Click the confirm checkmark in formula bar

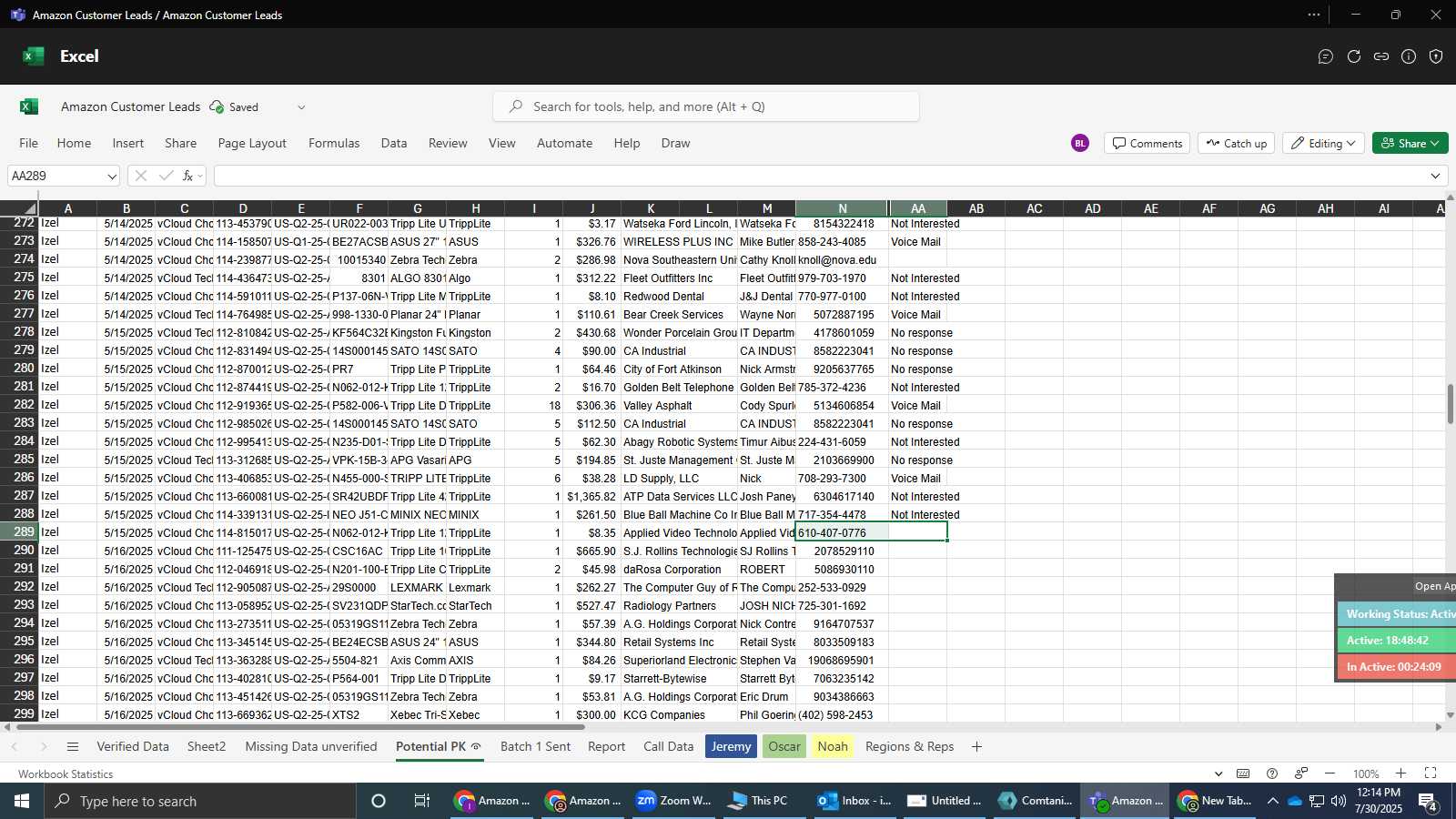point(166,176)
